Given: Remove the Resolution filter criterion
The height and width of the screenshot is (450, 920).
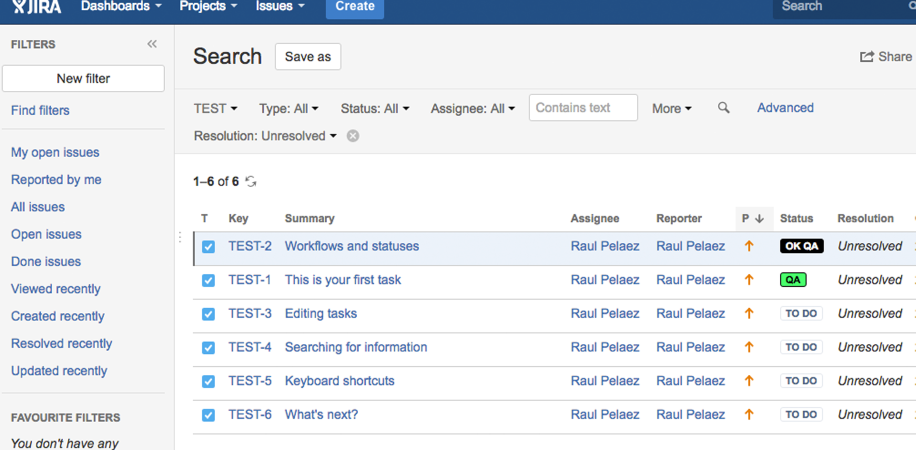Looking at the screenshot, I should (353, 136).
